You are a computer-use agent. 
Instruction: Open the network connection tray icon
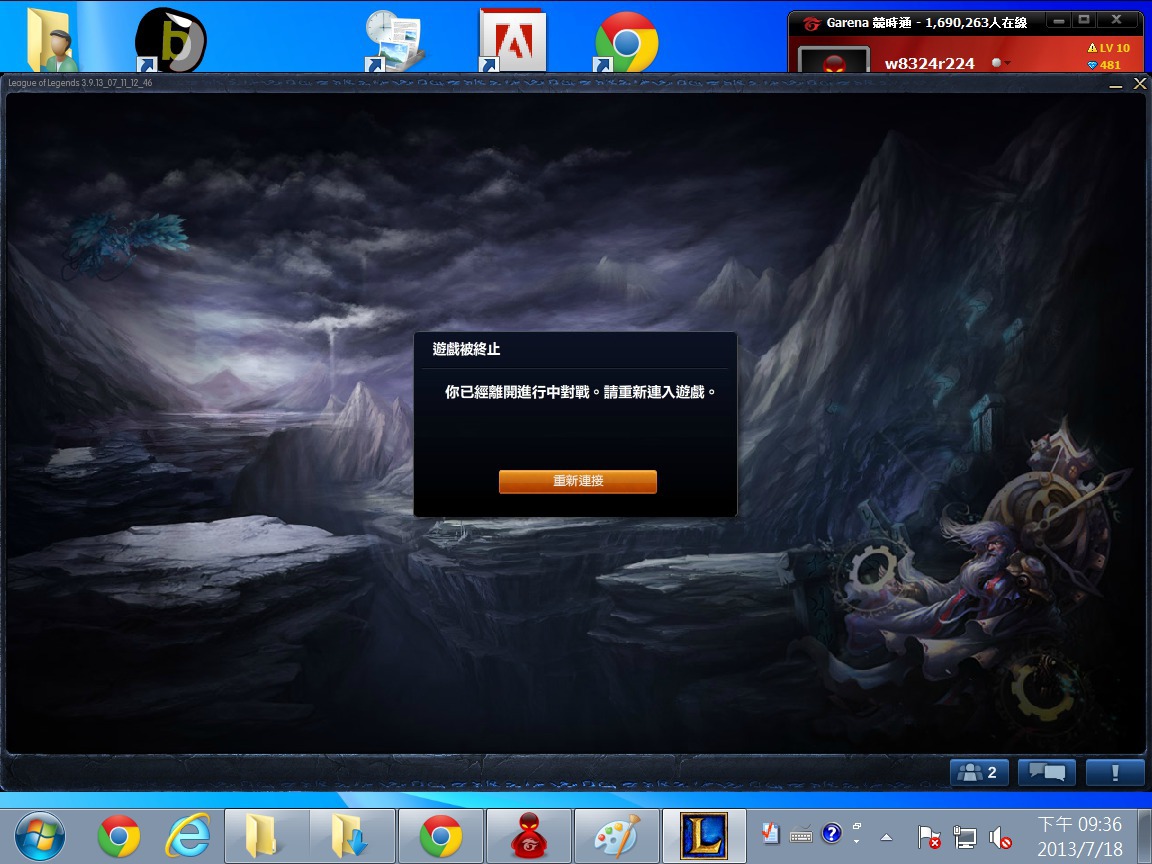tap(964, 837)
